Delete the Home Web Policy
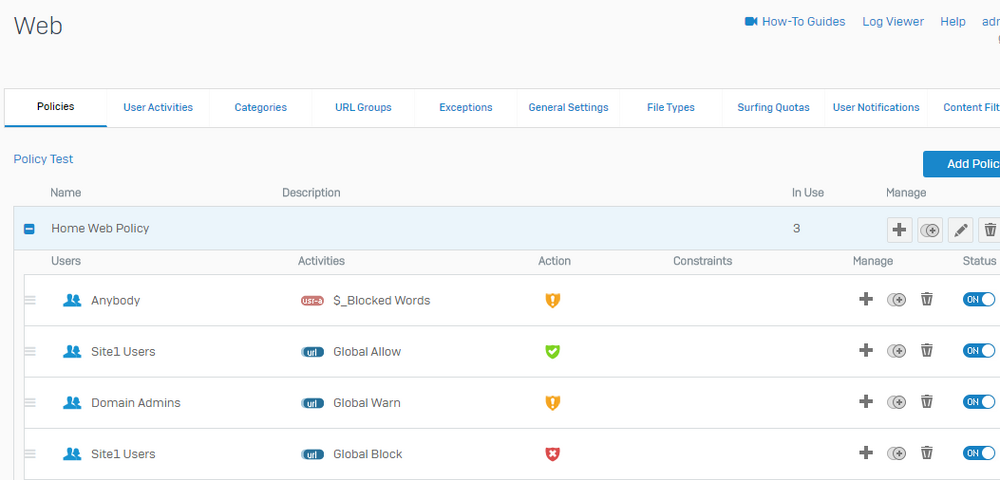This screenshot has width=1000, height=480. pyautogui.click(x=990, y=229)
